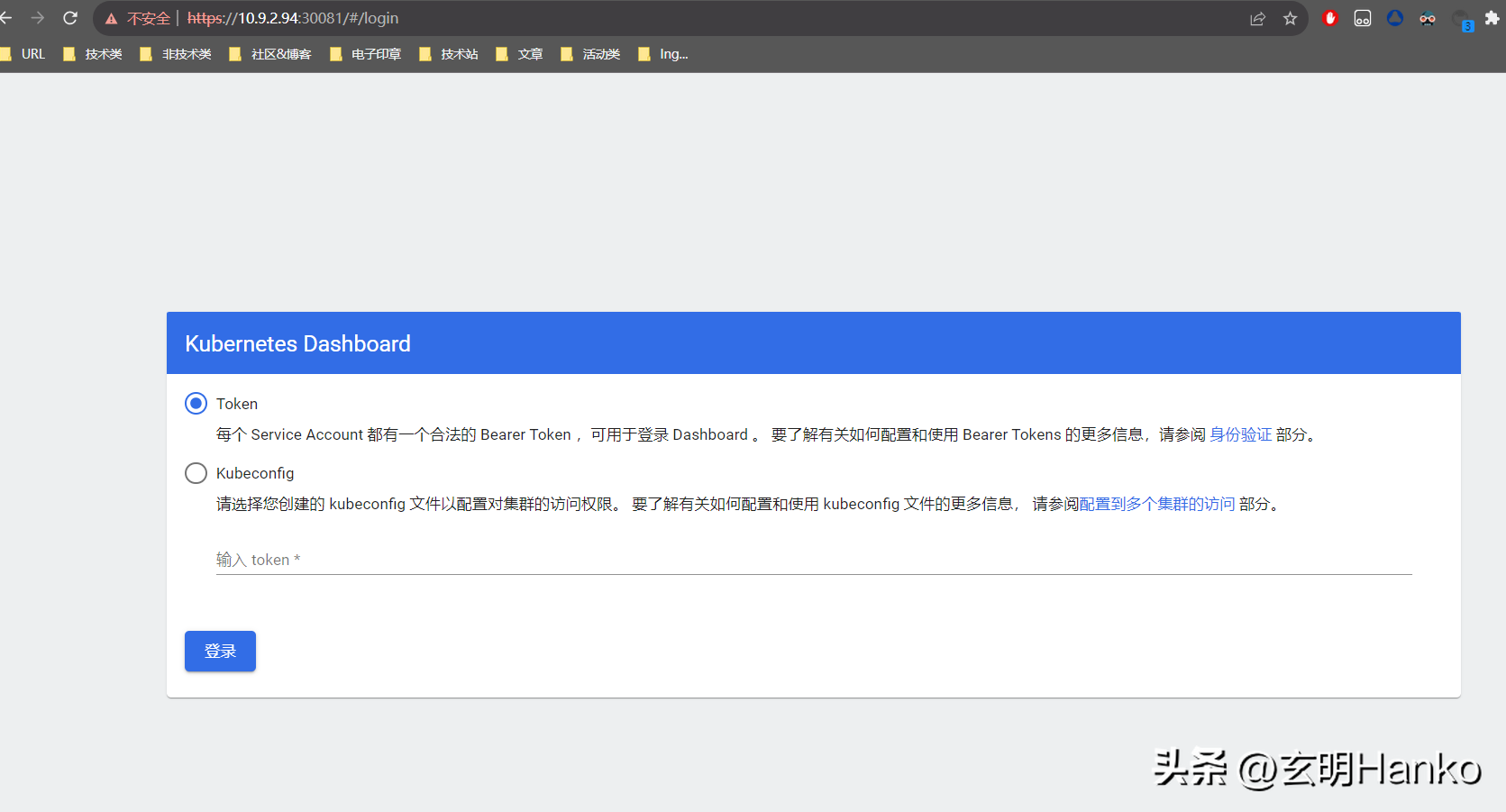Click the share page icon
Image resolution: width=1506 pixels, height=812 pixels.
tap(1257, 18)
